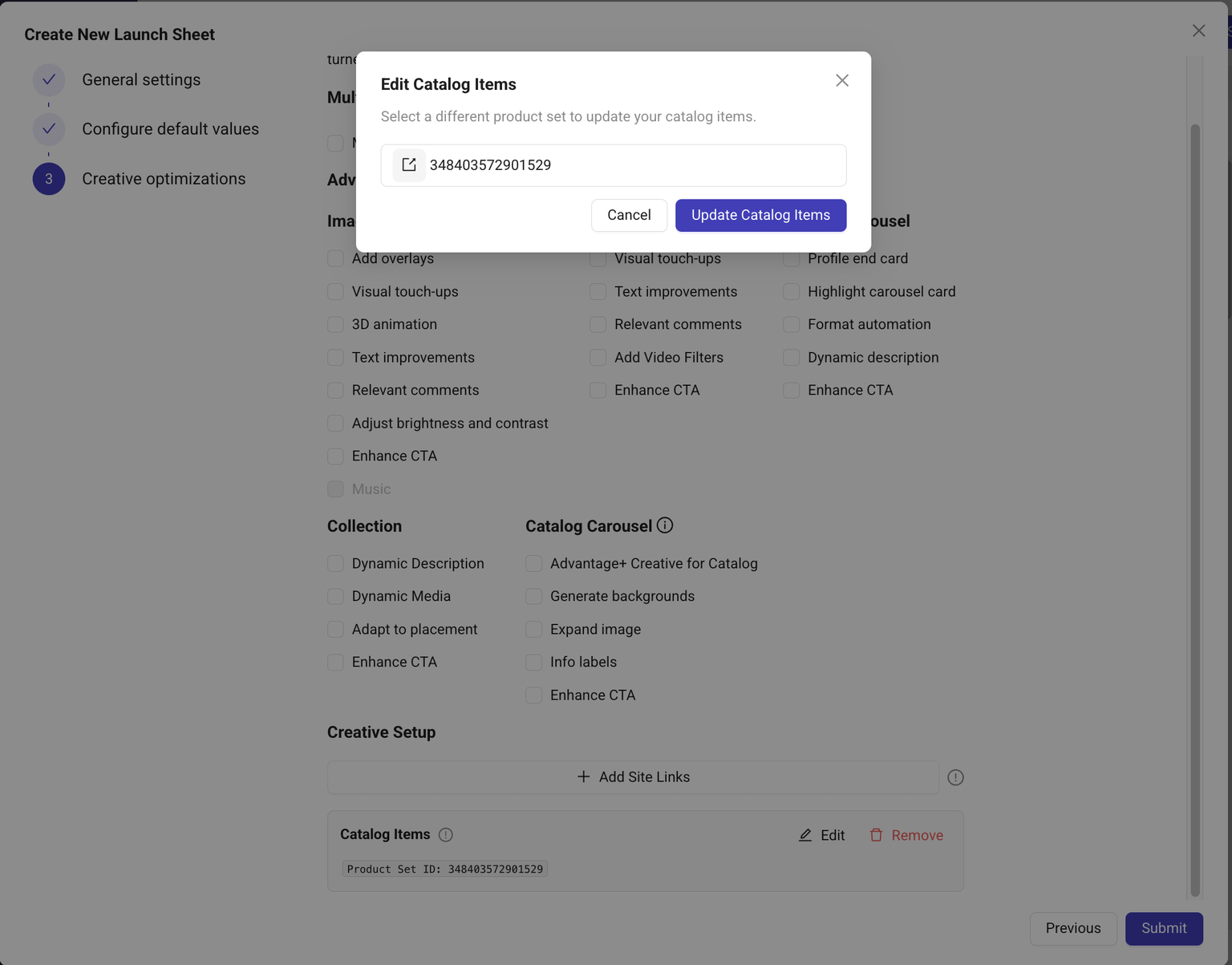Click the Add Site Links button
This screenshot has width=1232, height=965.
coord(633,777)
